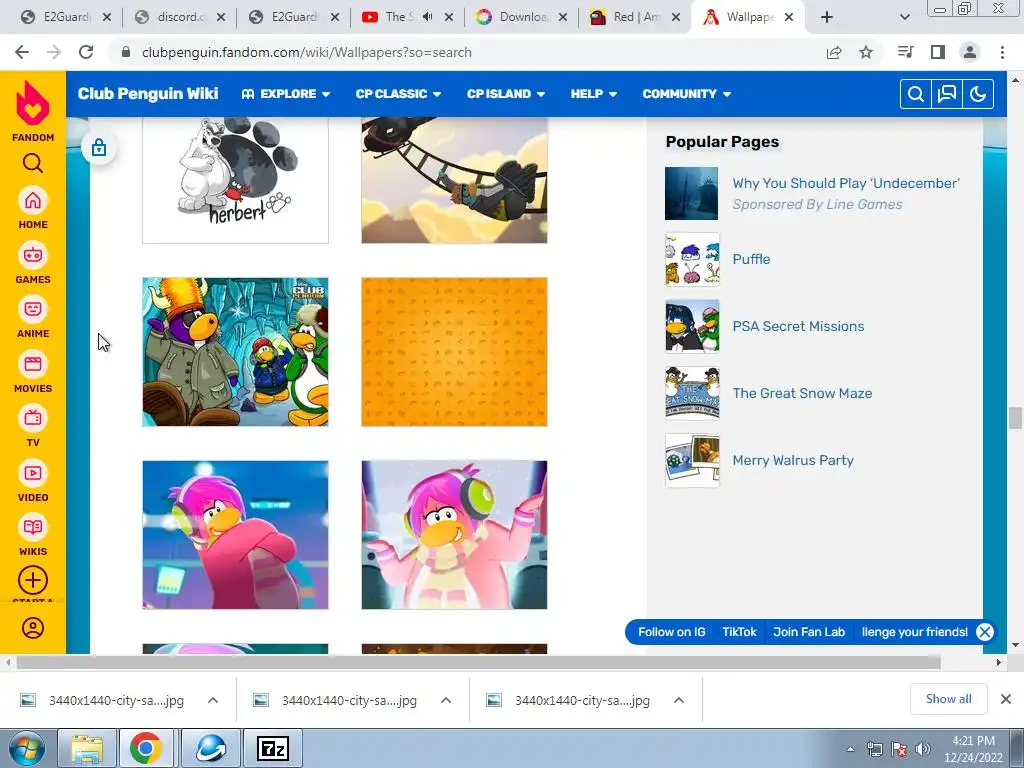This screenshot has width=1024, height=768.
Task: Expand options for second downloaded jpg
Action: pyautogui.click(x=446, y=700)
